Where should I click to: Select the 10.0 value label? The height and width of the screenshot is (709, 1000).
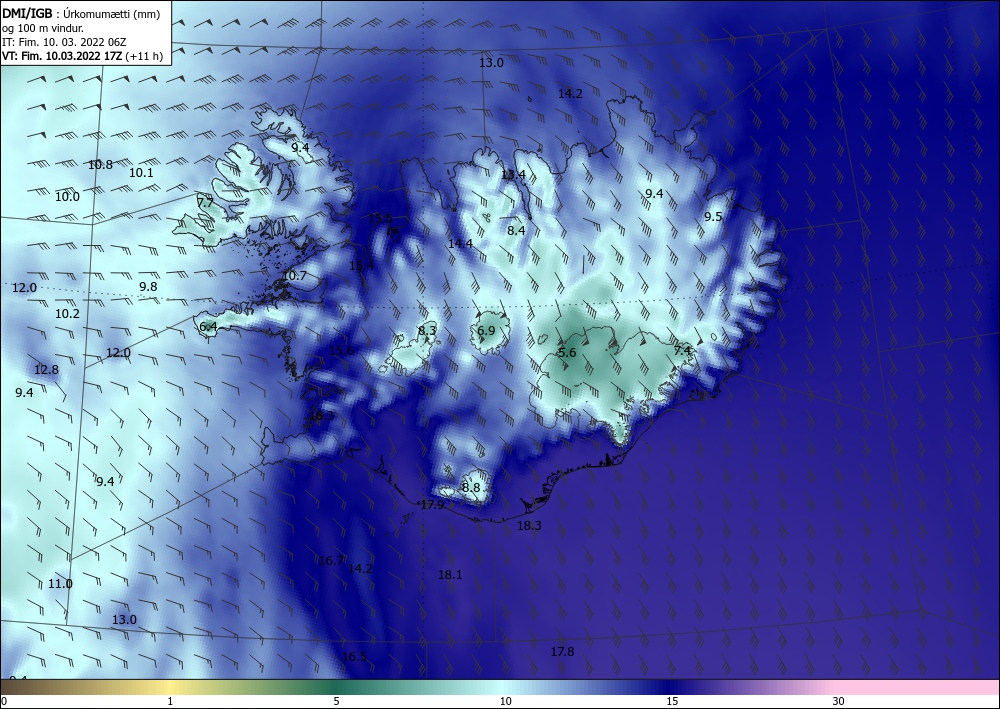67,197
